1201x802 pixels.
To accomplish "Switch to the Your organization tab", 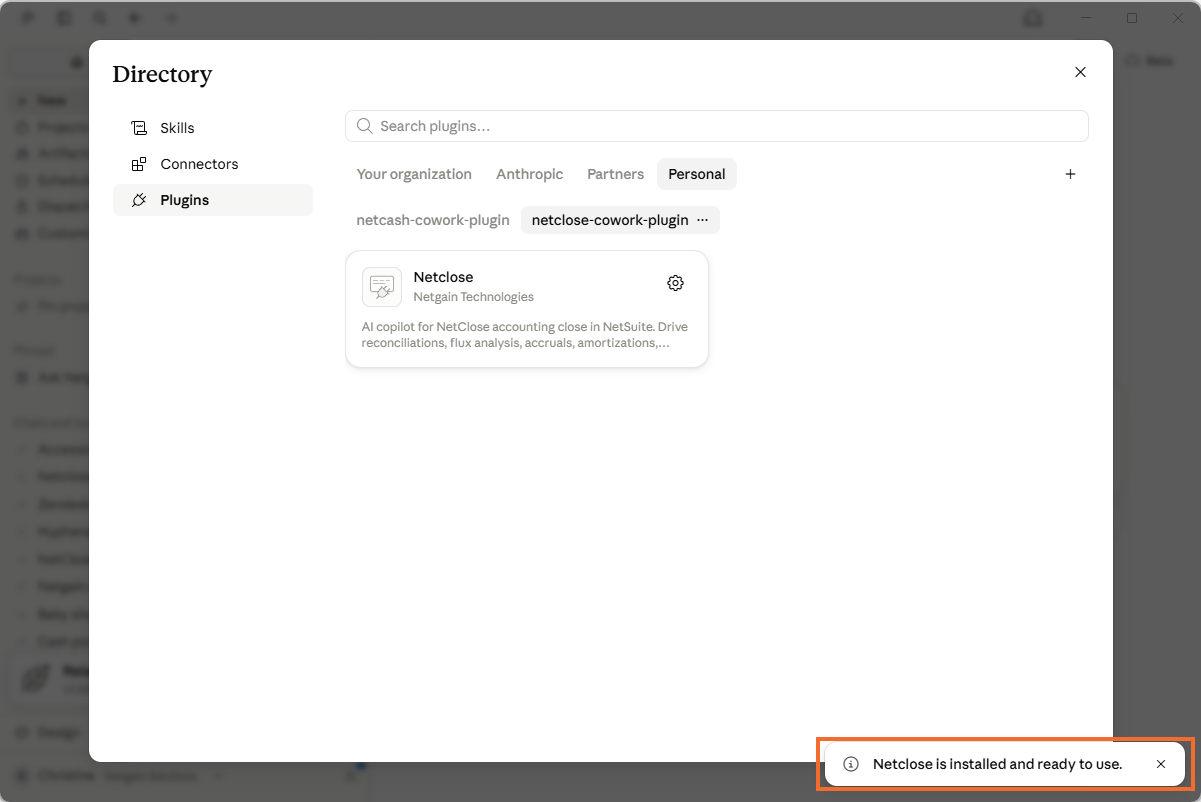I will pyautogui.click(x=414, y=174).
